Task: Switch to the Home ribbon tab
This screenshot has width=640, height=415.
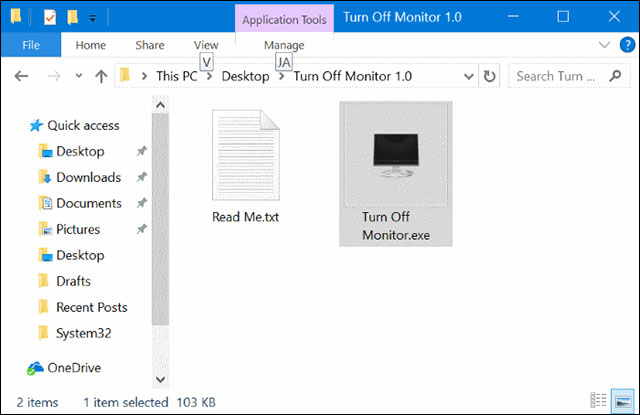Action: coord(91,45)
